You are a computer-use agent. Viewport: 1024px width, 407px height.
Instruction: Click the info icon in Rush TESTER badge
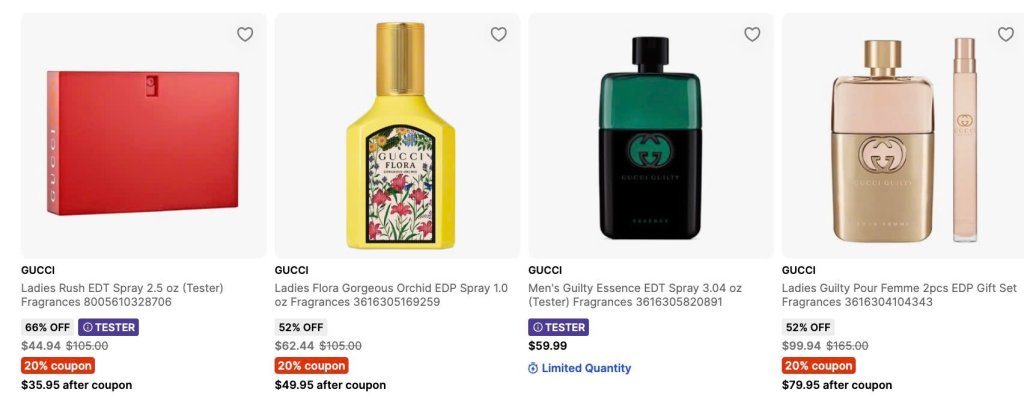(88, 327)
